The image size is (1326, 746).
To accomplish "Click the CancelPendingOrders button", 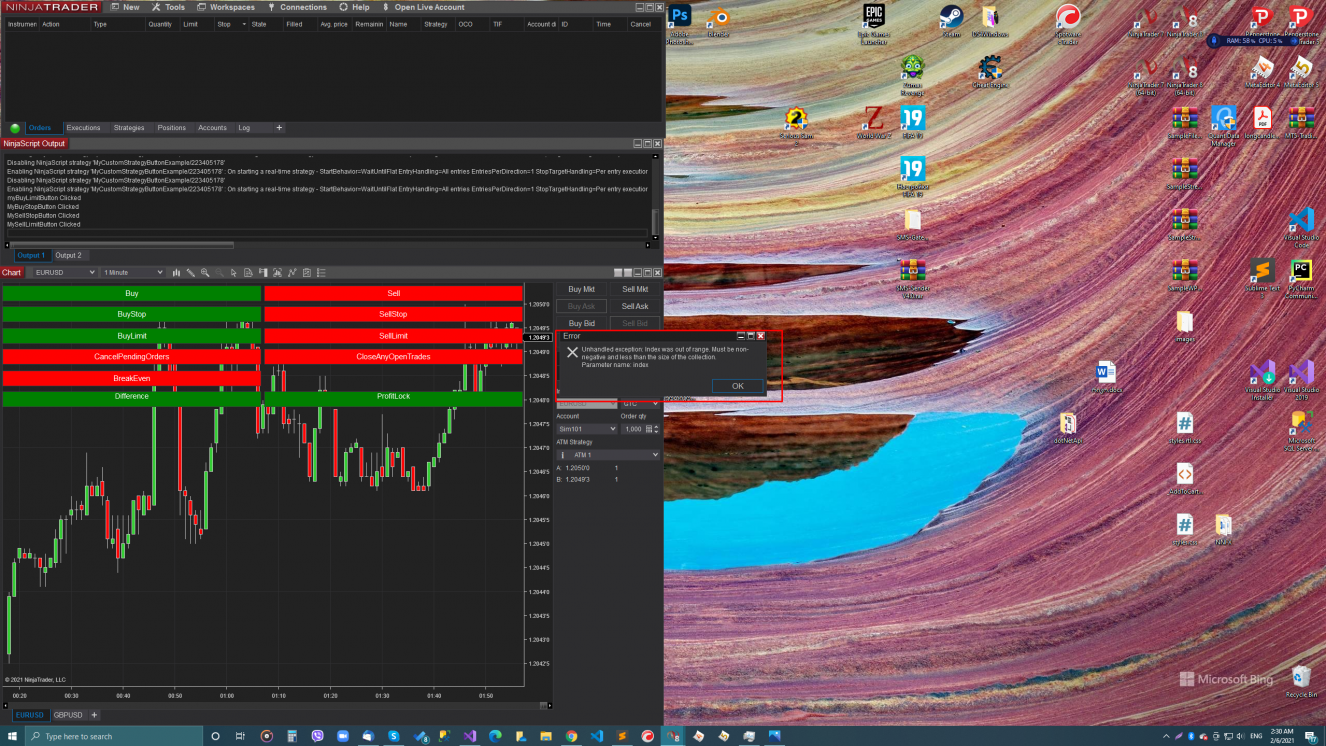I will (x=131, y=356).
